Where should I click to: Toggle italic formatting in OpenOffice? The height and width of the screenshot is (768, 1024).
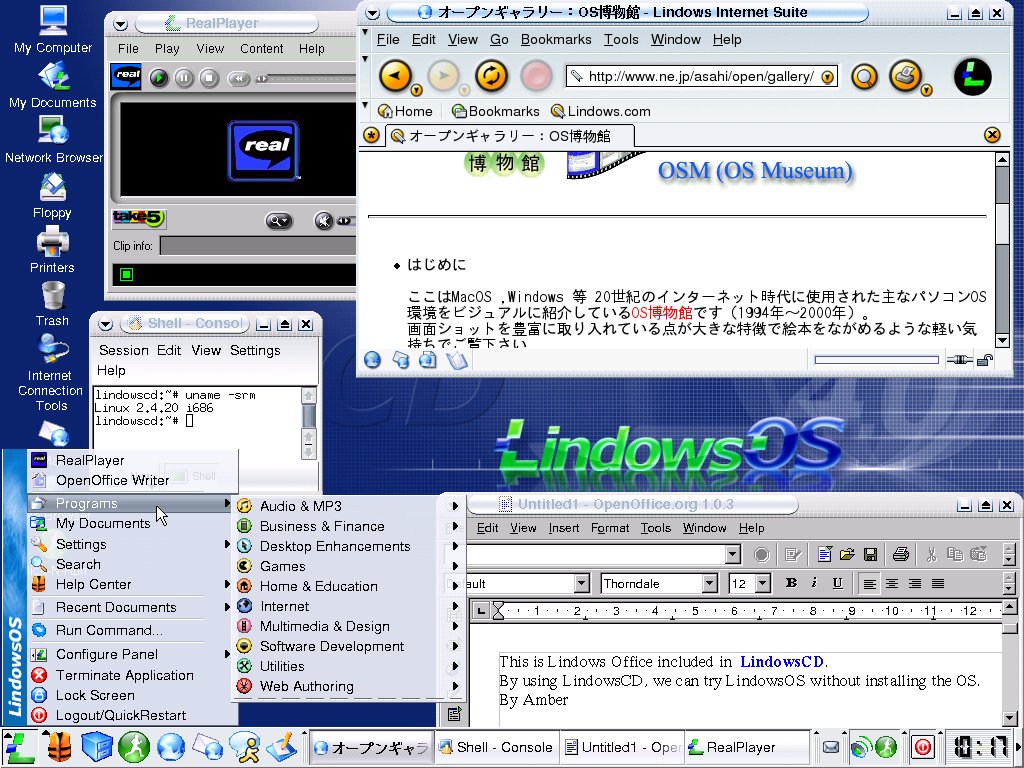click(x=814, y=583)
